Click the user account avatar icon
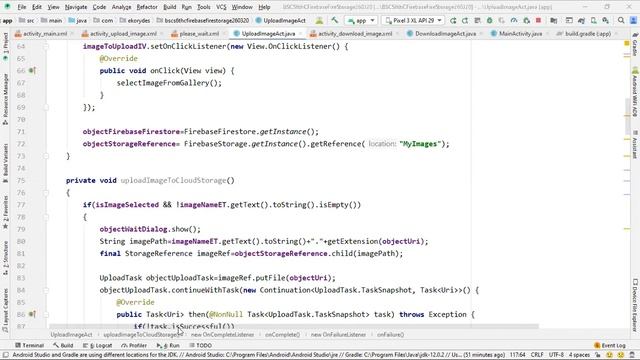 pyautogui.click(x=633, y=20)
